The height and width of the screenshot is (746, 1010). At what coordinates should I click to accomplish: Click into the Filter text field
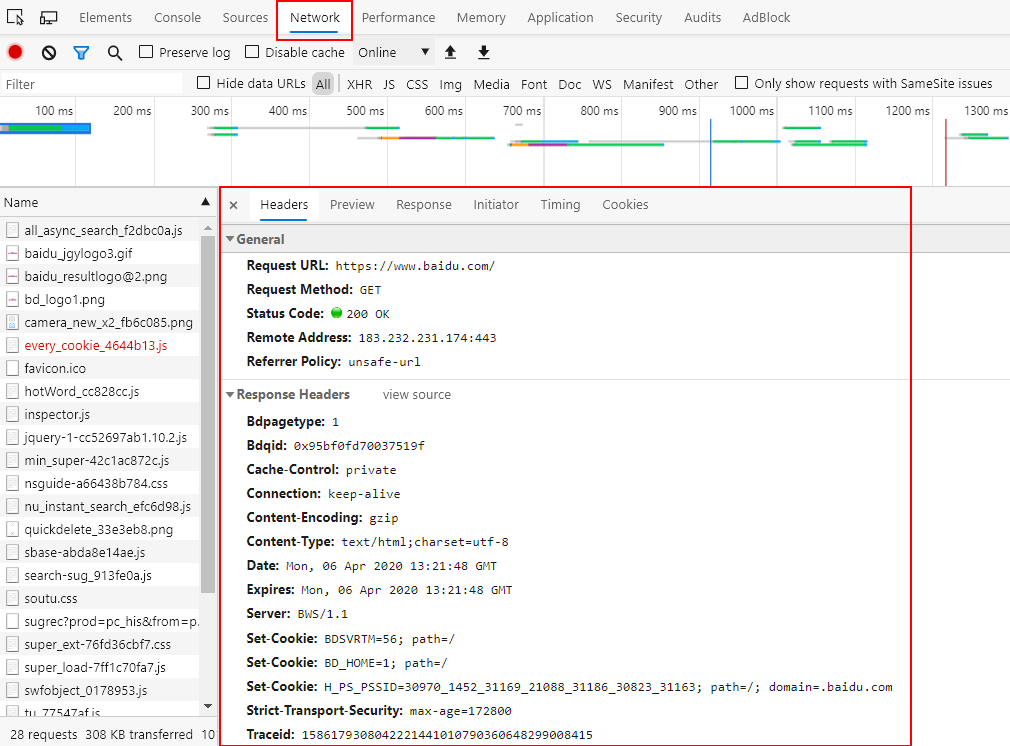(92, 84)
